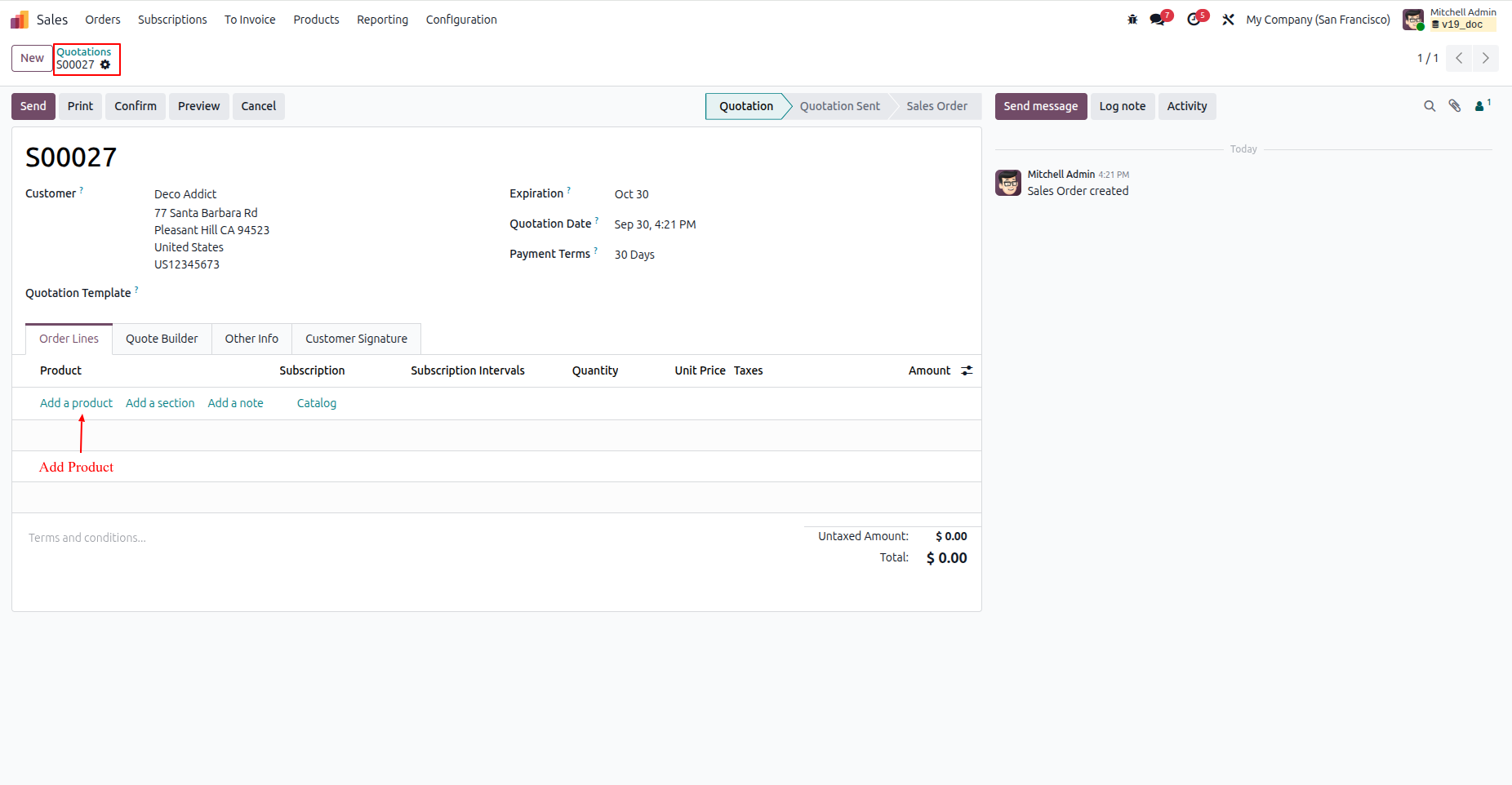Open the Payment Terms 30 Days dropdown

point(634,255)
